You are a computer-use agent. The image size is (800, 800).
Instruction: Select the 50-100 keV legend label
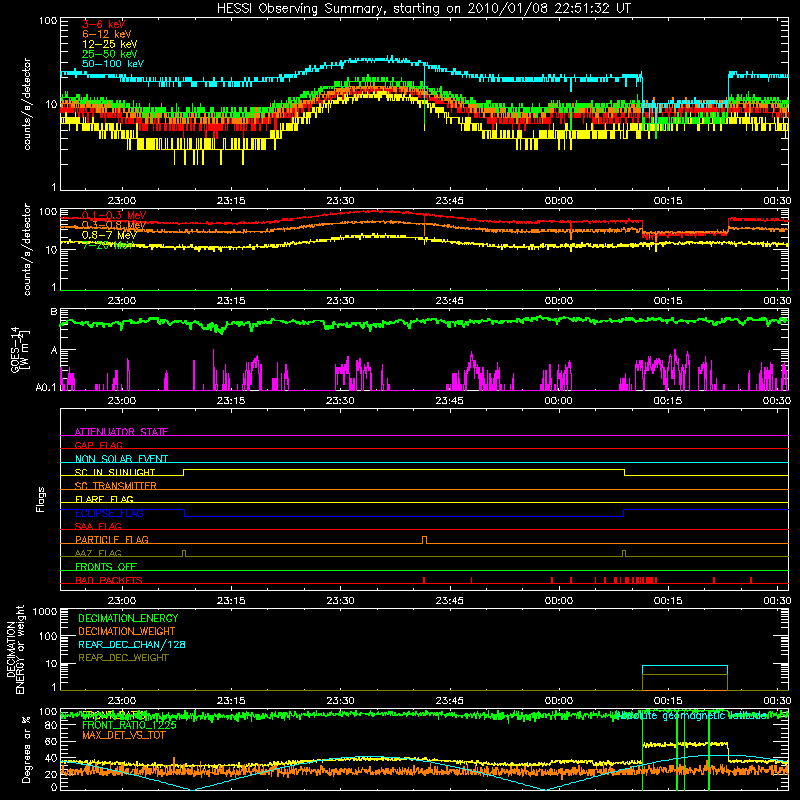tap(113, 64)
